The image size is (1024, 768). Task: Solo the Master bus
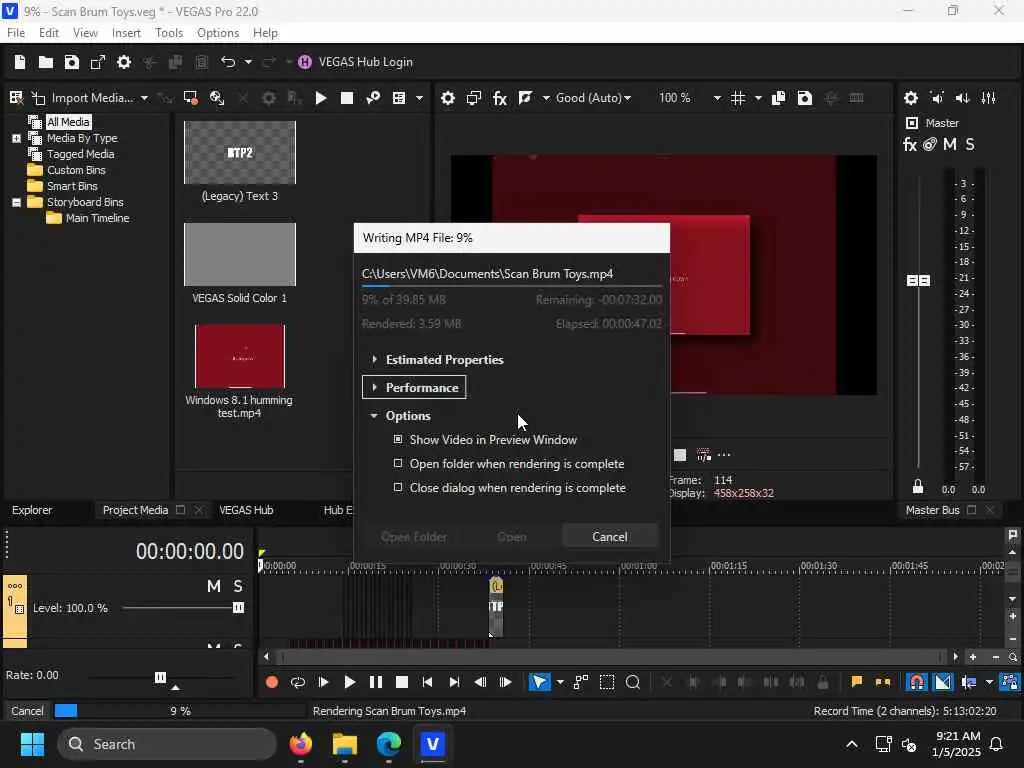(970, 144)
